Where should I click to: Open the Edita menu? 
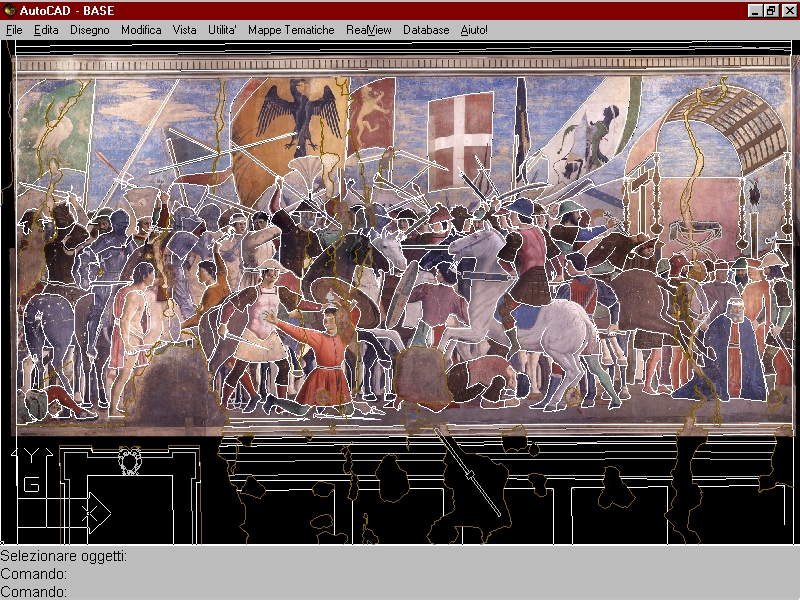coord(46,30)
